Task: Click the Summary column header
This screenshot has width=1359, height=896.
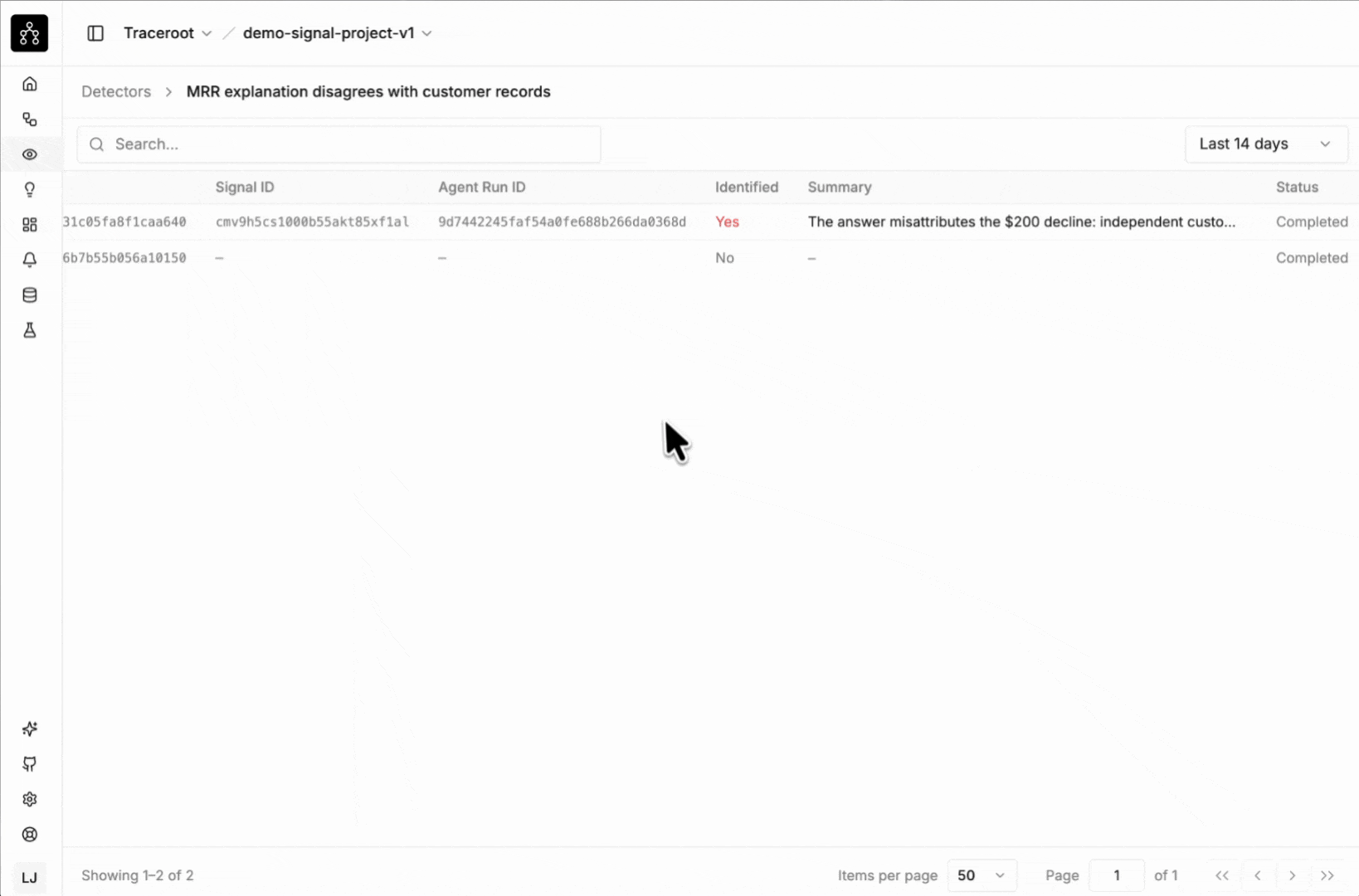Action: tap(840, 187)
